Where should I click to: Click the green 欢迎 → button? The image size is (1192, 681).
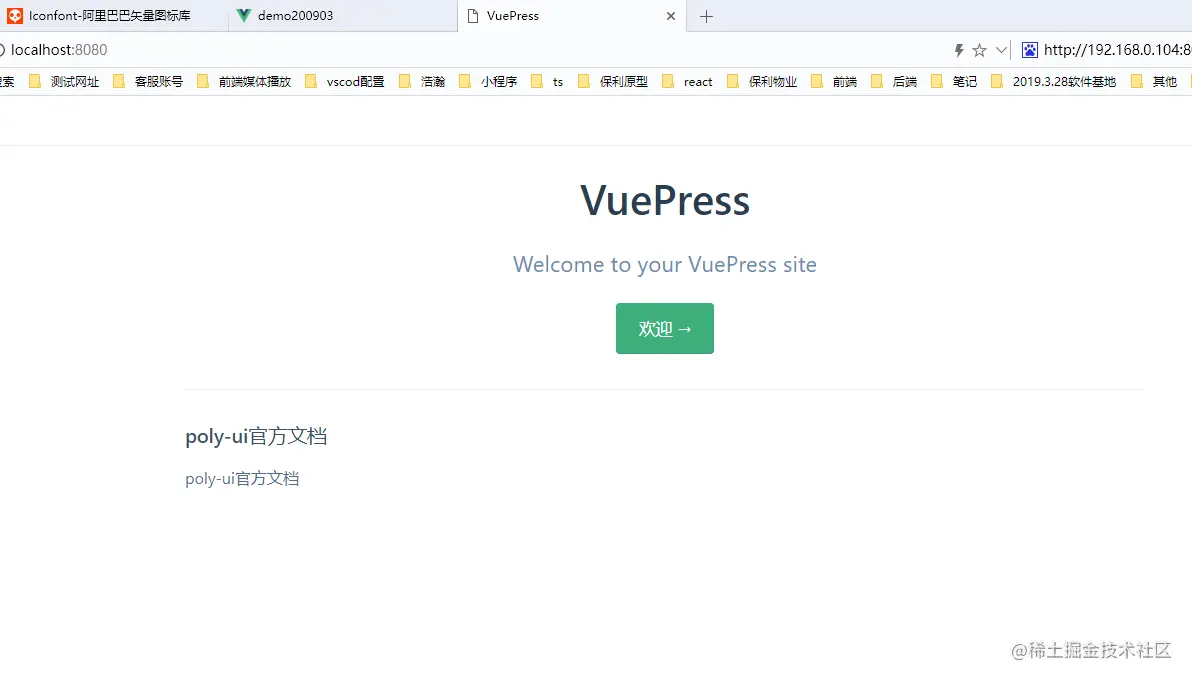664,328
